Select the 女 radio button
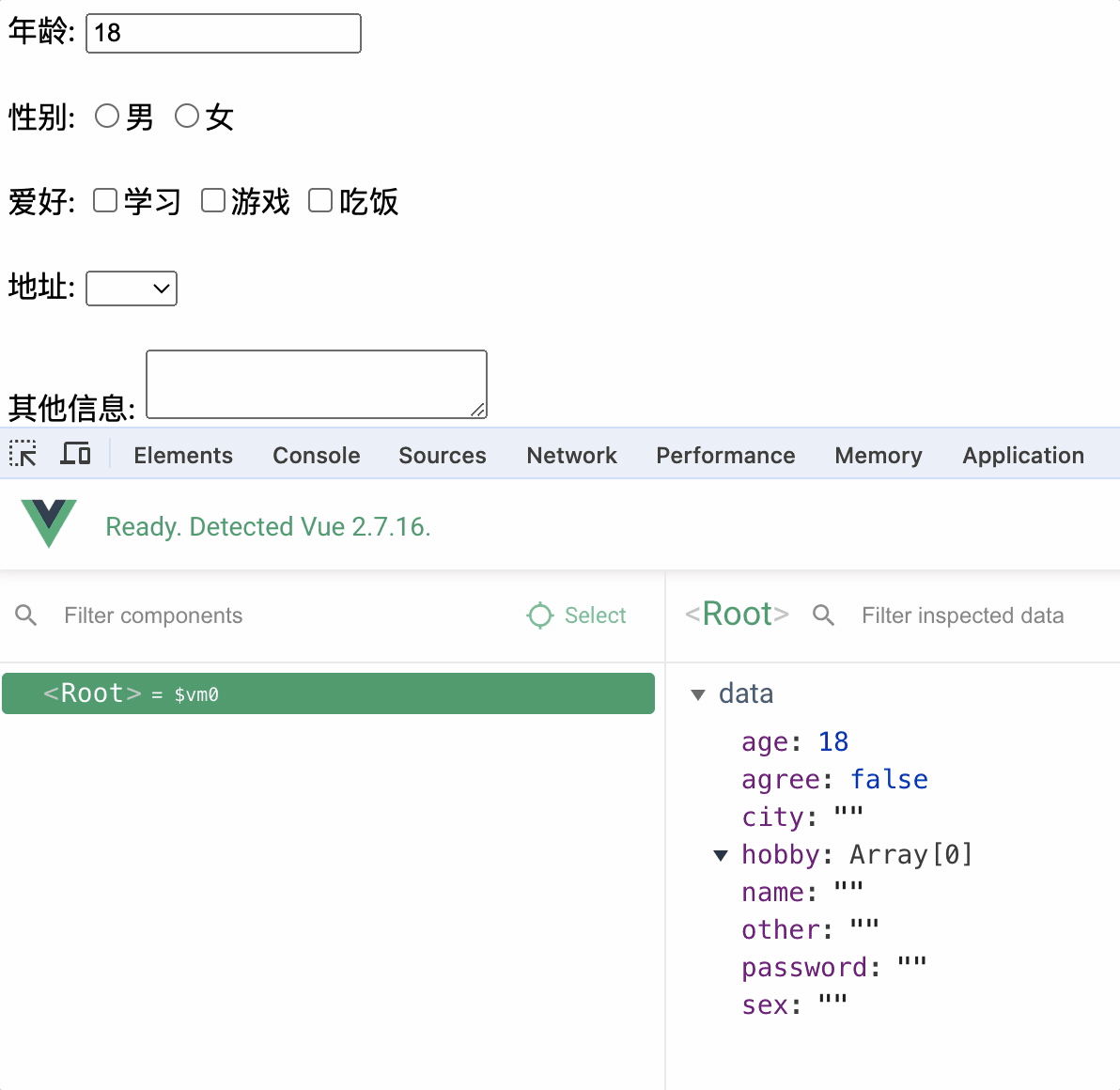The width and height of the screenshot is (1120, 1090). point(186,116)
